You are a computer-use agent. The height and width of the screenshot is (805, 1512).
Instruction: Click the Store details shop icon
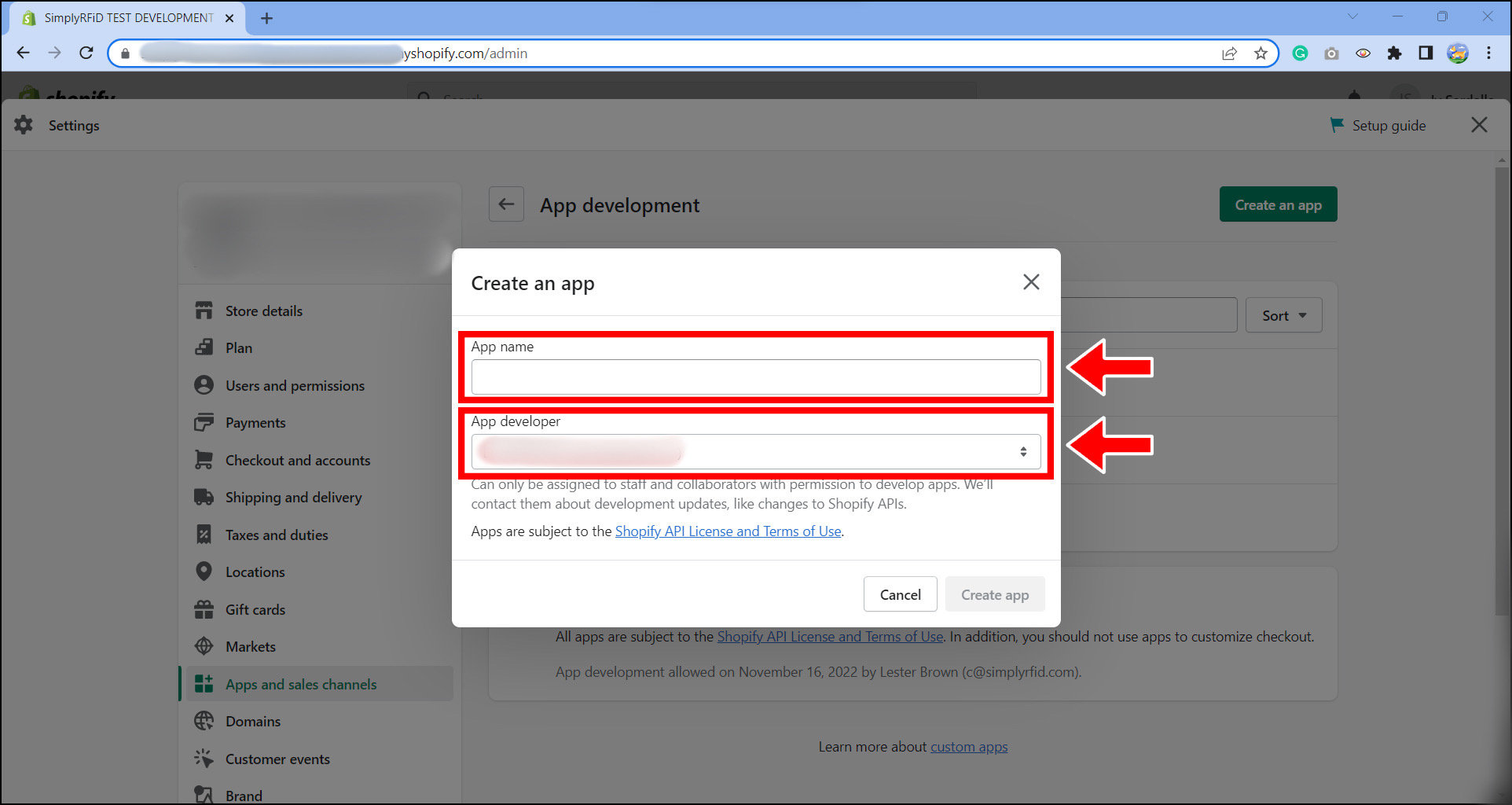coord(204,311)
